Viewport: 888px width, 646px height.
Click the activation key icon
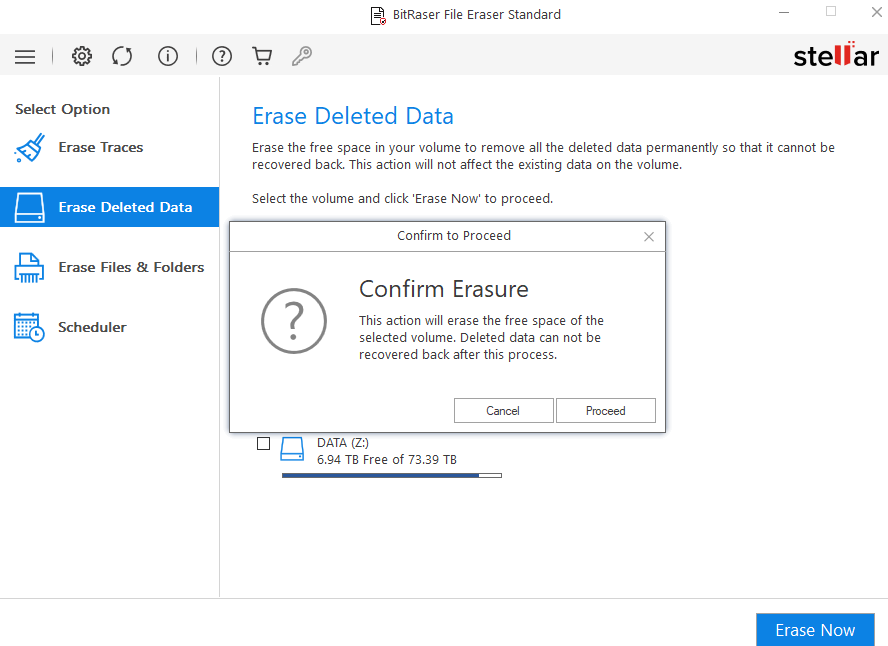click(x=301, y=57)
